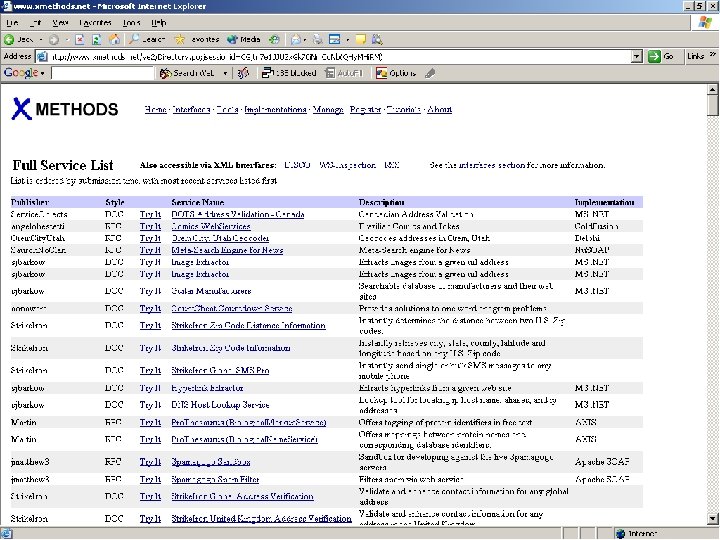Go back with the Back arrow button
This screenshot has height=540, width=720.
[19, 39]
